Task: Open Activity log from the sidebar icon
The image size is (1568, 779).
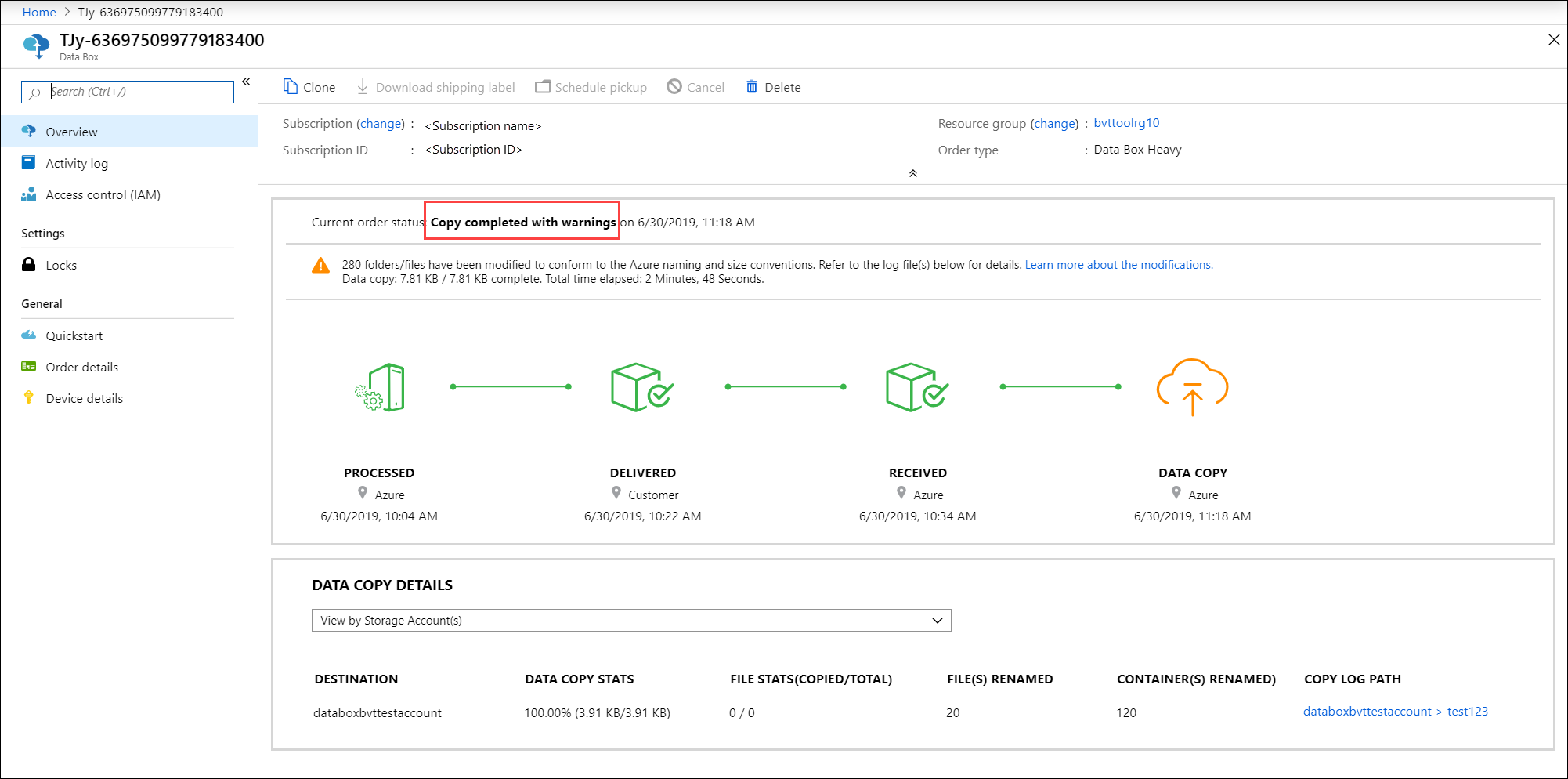Action: click(28, 162)
